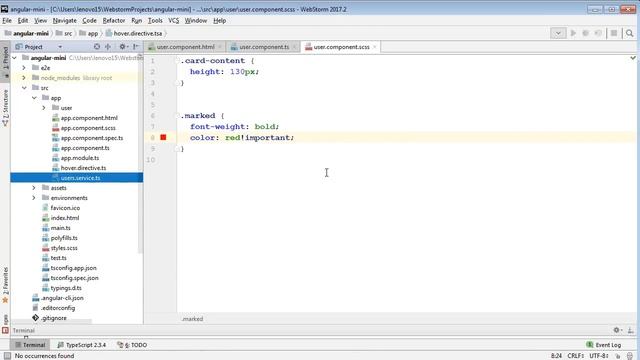Expand the node_modules folder

coord(24,78)
